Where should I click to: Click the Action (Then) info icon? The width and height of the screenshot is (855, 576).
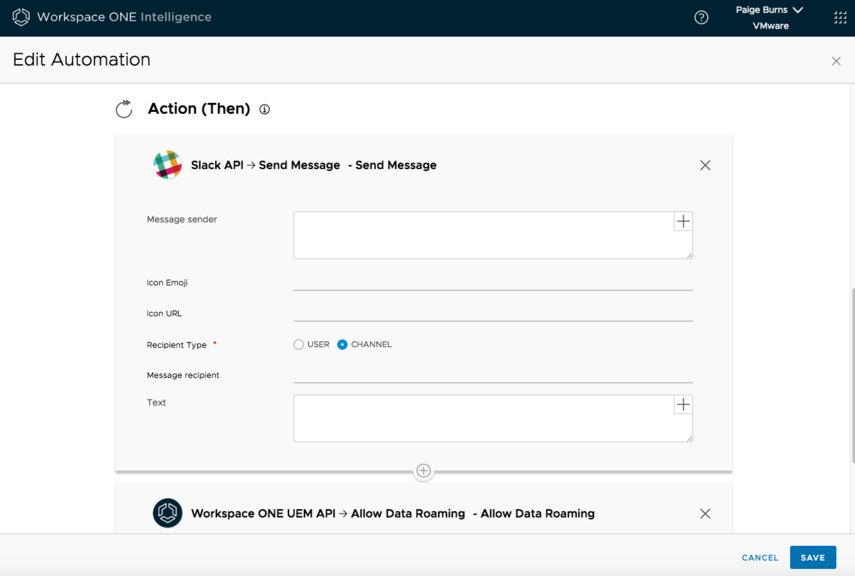(265, 109)
